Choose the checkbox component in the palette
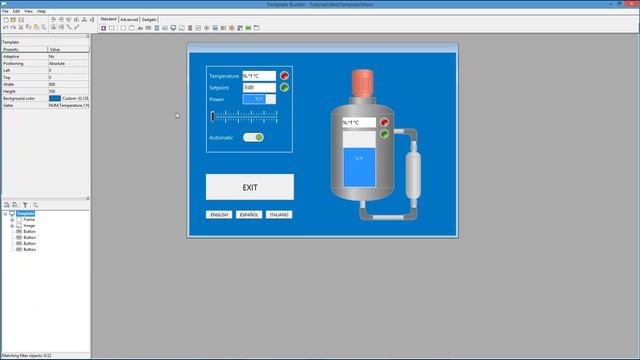 click(x=198, y=28)
